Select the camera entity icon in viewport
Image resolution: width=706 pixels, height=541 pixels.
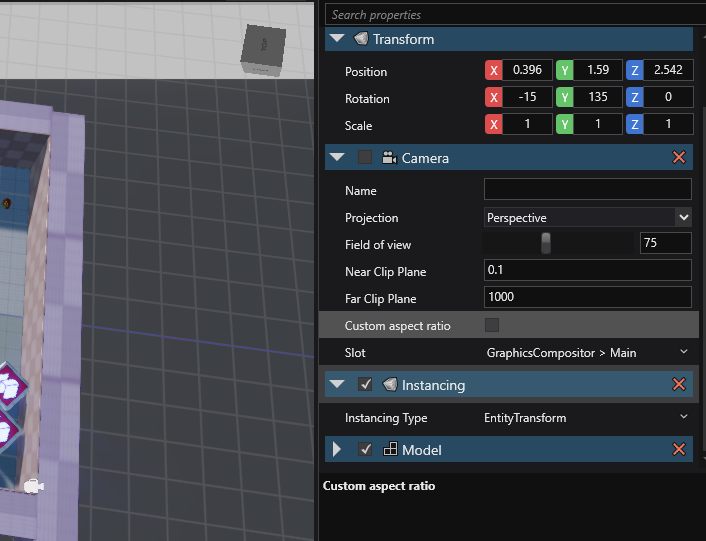(33, 487)
